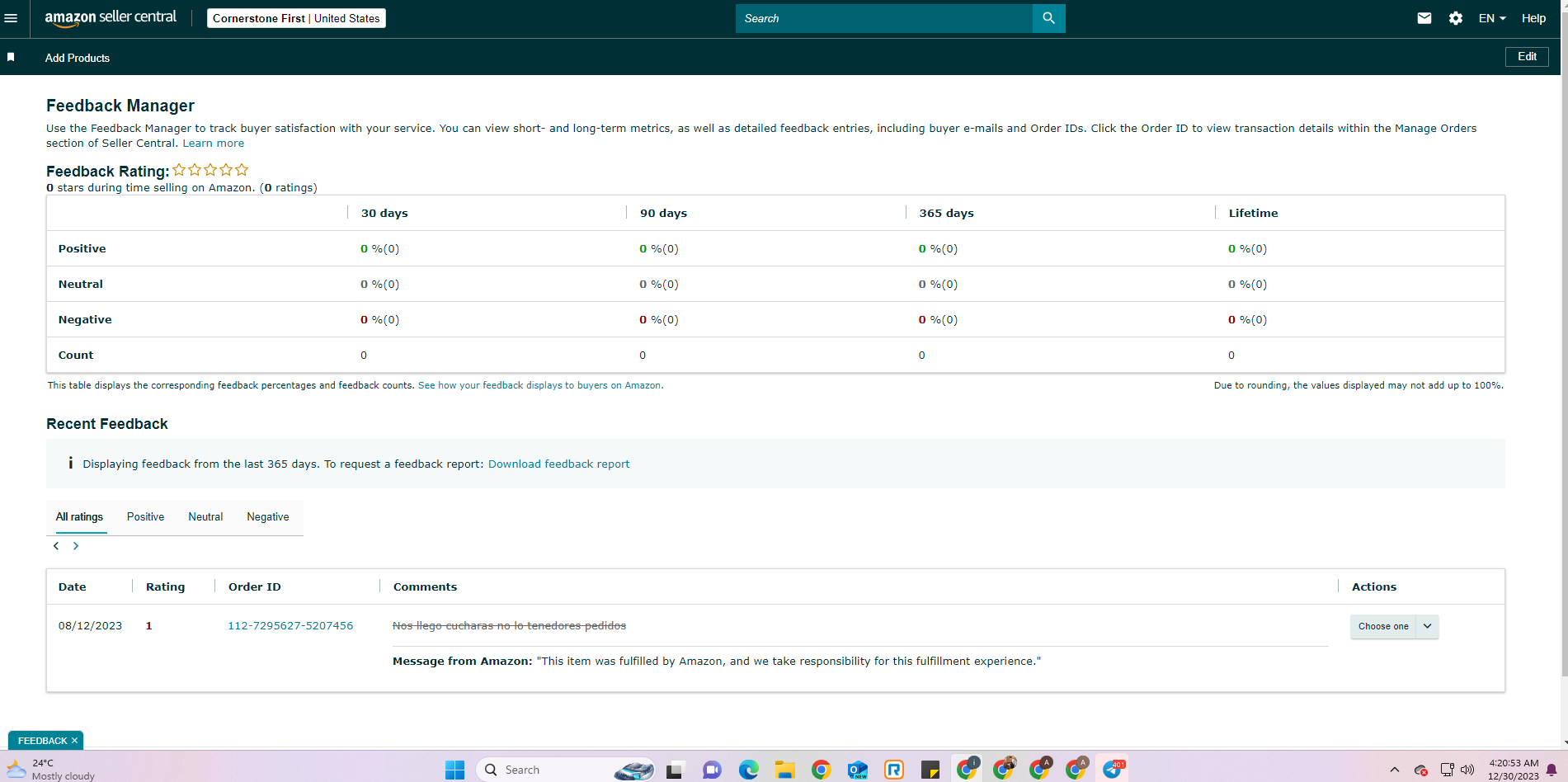Click the Edit button
The width and height of the screenshot is (1568, 782).
point(1527,57)
